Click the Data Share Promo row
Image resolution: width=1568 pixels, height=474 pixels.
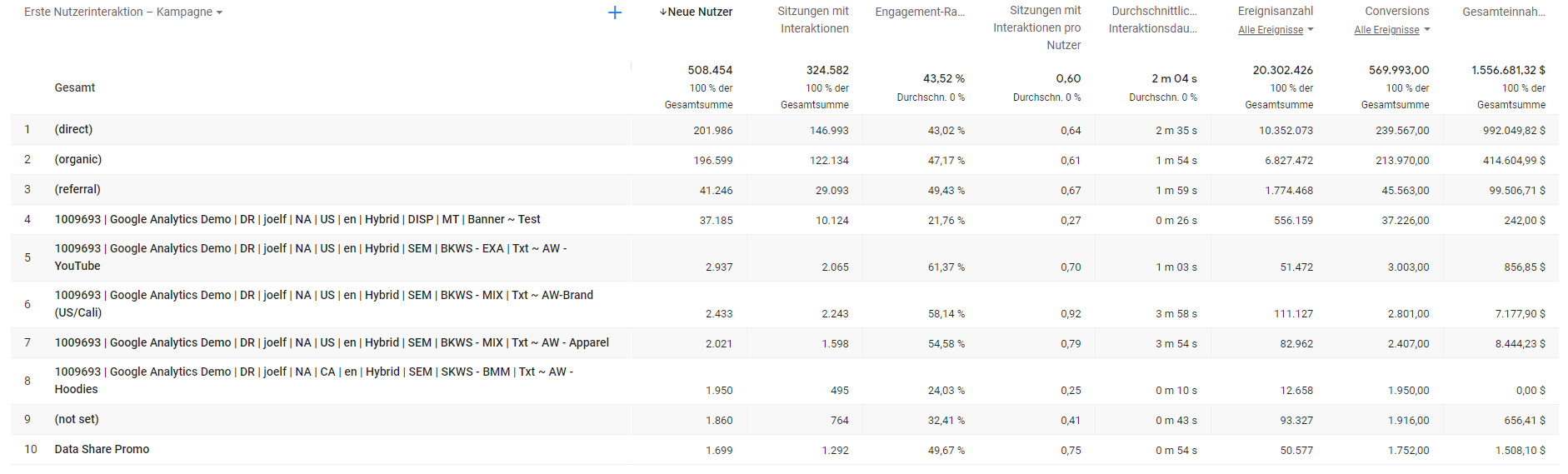coord(102,449)
